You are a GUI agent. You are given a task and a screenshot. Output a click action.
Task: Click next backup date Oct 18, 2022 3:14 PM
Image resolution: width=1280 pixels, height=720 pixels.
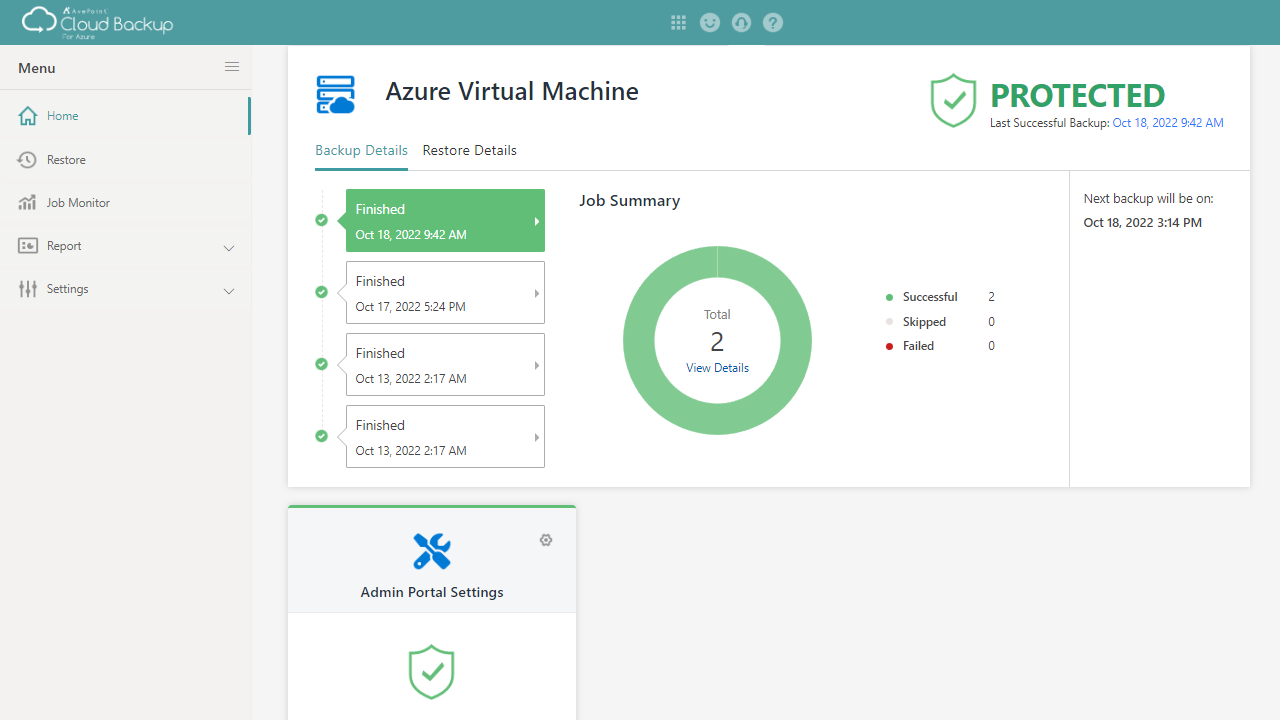click(1143, 223)
